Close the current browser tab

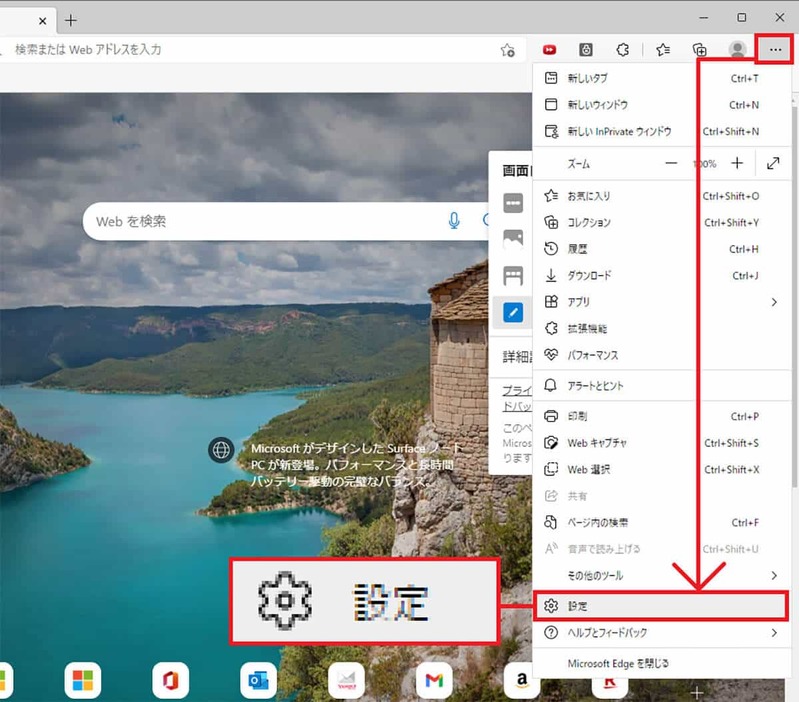click(x=43, y=21)
